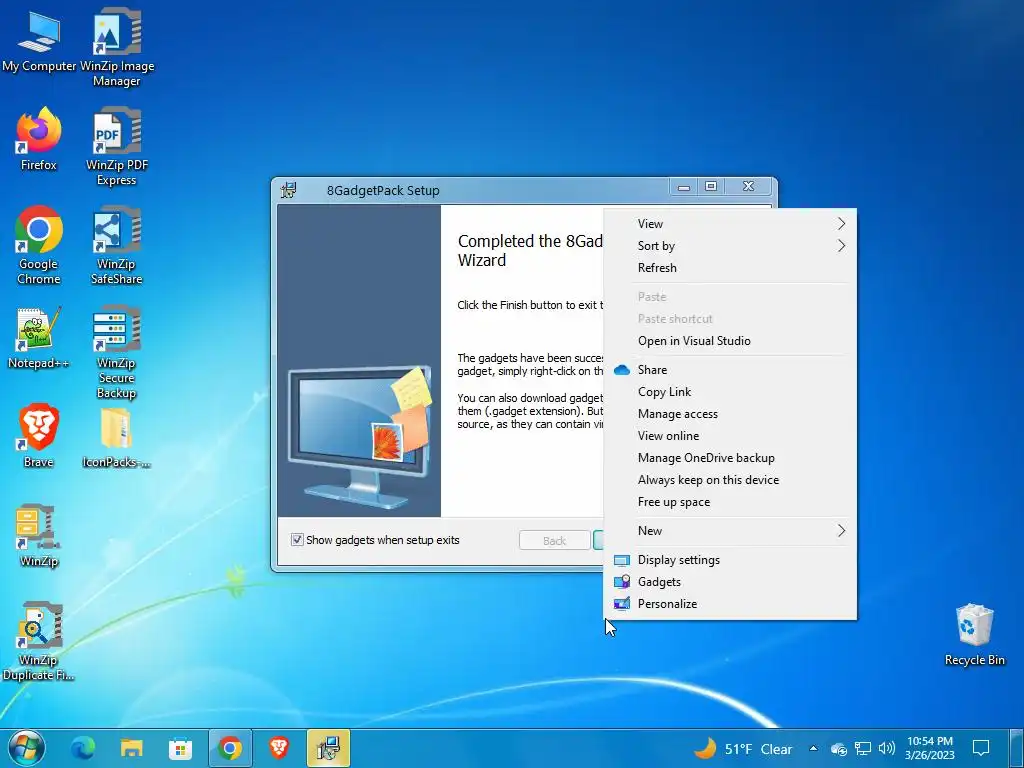Expand the New submenu
This screenshot has height=768, width=1024.
(730, 530)
